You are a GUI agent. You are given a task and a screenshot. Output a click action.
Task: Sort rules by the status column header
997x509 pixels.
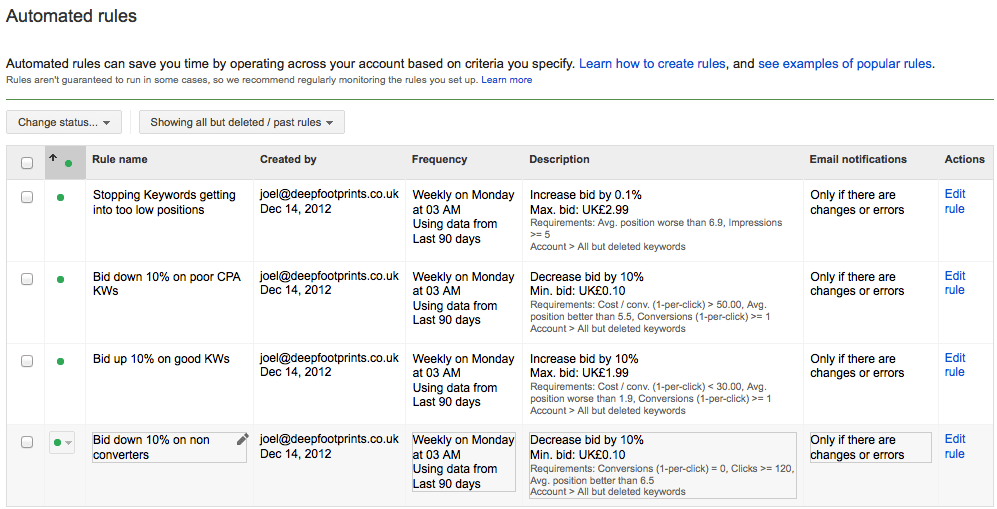click(x=59, y=160)
